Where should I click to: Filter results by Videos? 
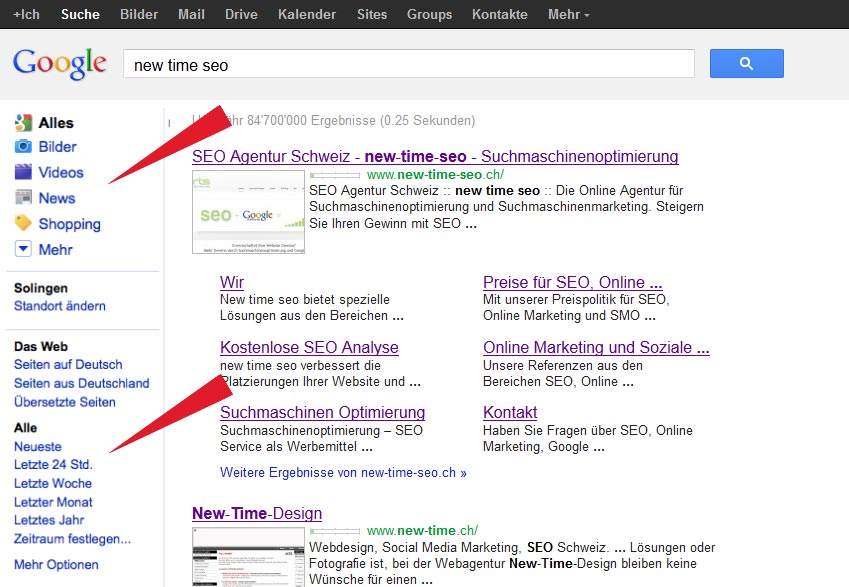point(61,172)
